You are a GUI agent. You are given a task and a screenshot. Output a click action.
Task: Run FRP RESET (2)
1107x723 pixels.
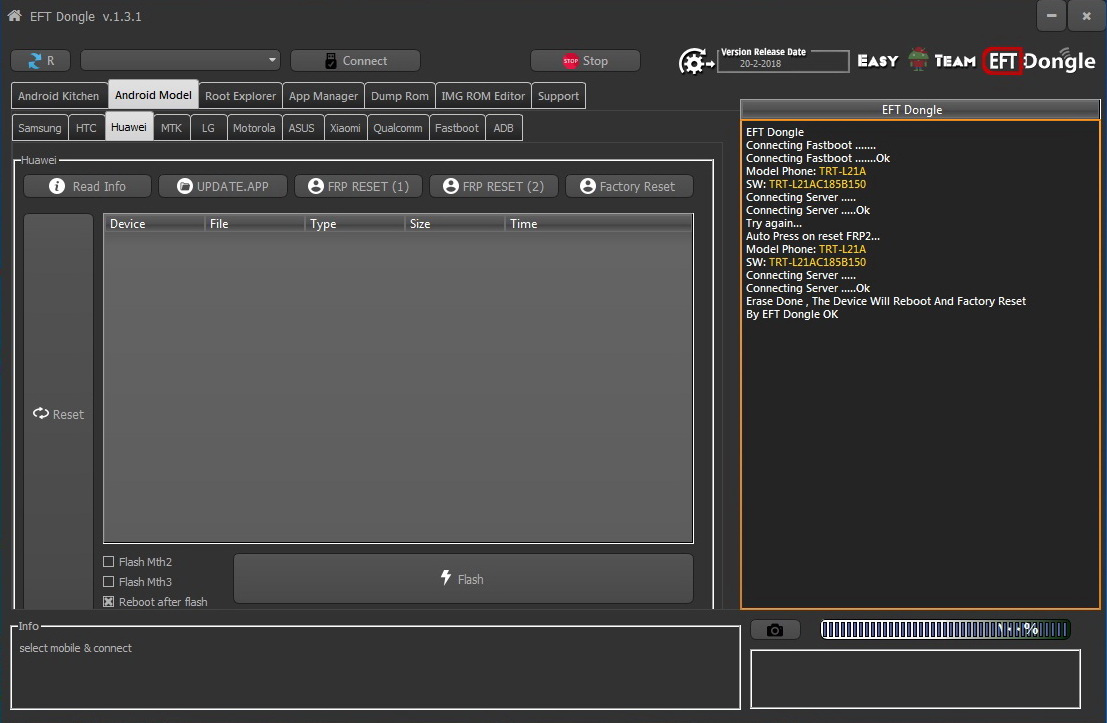(x=493, y=186)
